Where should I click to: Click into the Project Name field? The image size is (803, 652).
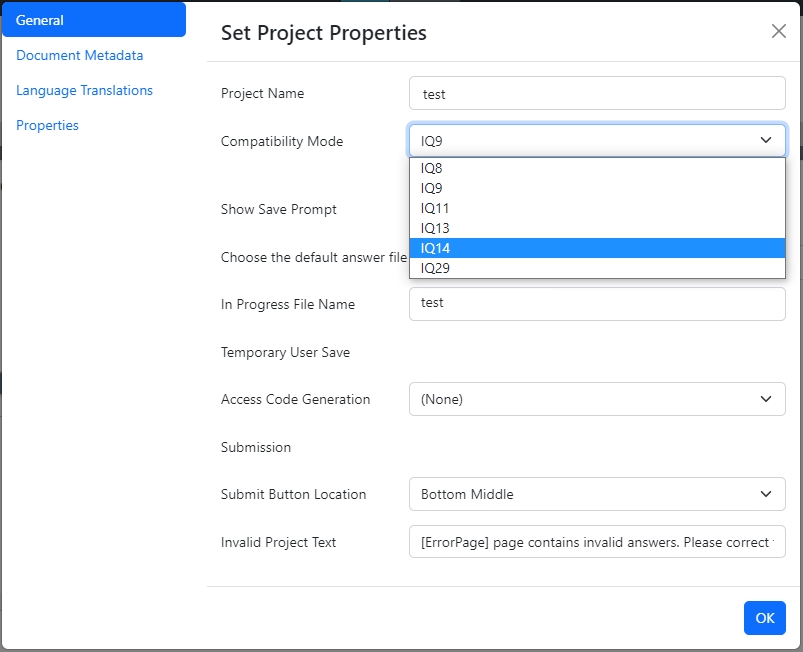point(597,94)
